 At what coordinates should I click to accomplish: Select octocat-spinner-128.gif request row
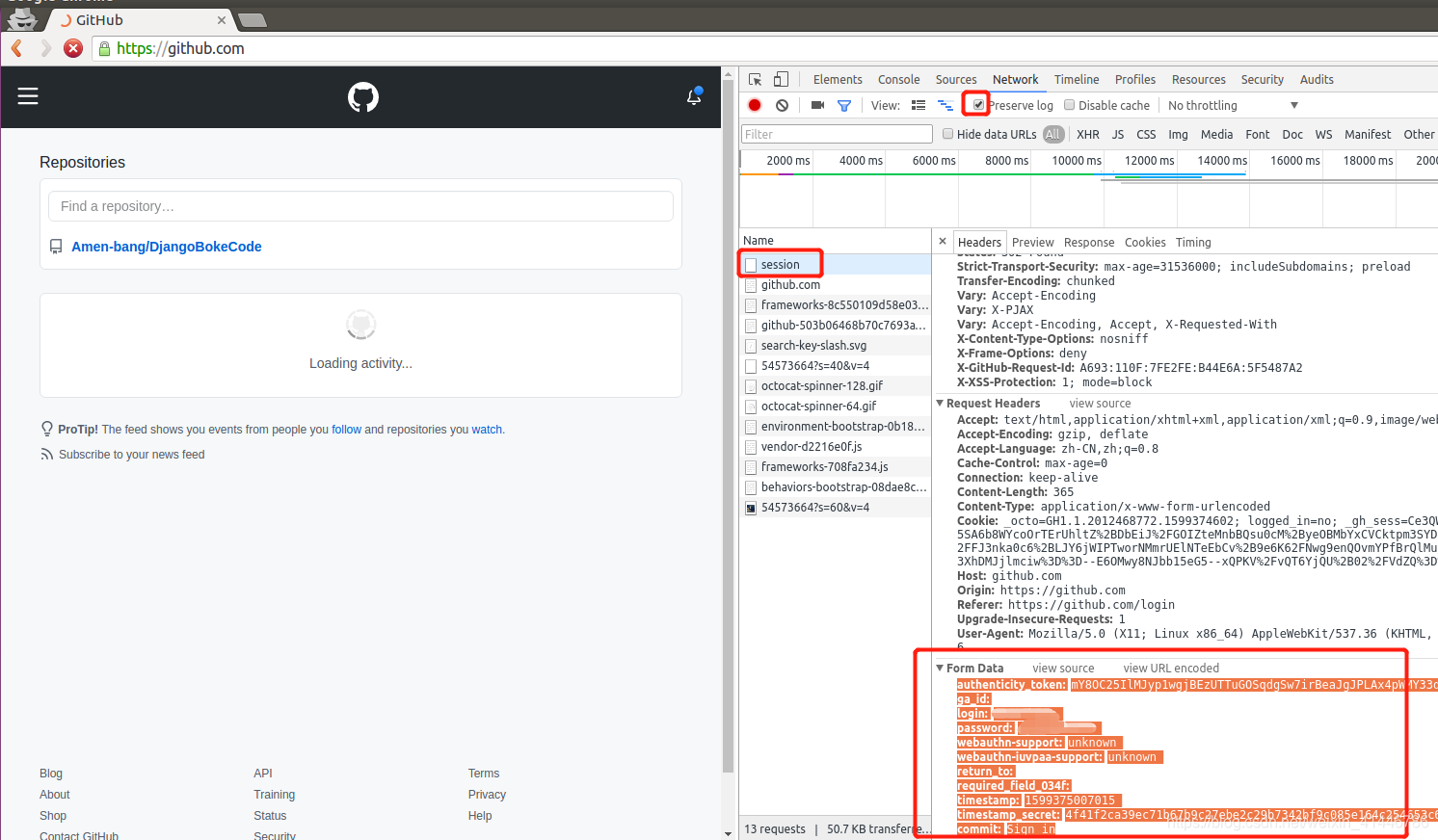[x=836, y=385]
